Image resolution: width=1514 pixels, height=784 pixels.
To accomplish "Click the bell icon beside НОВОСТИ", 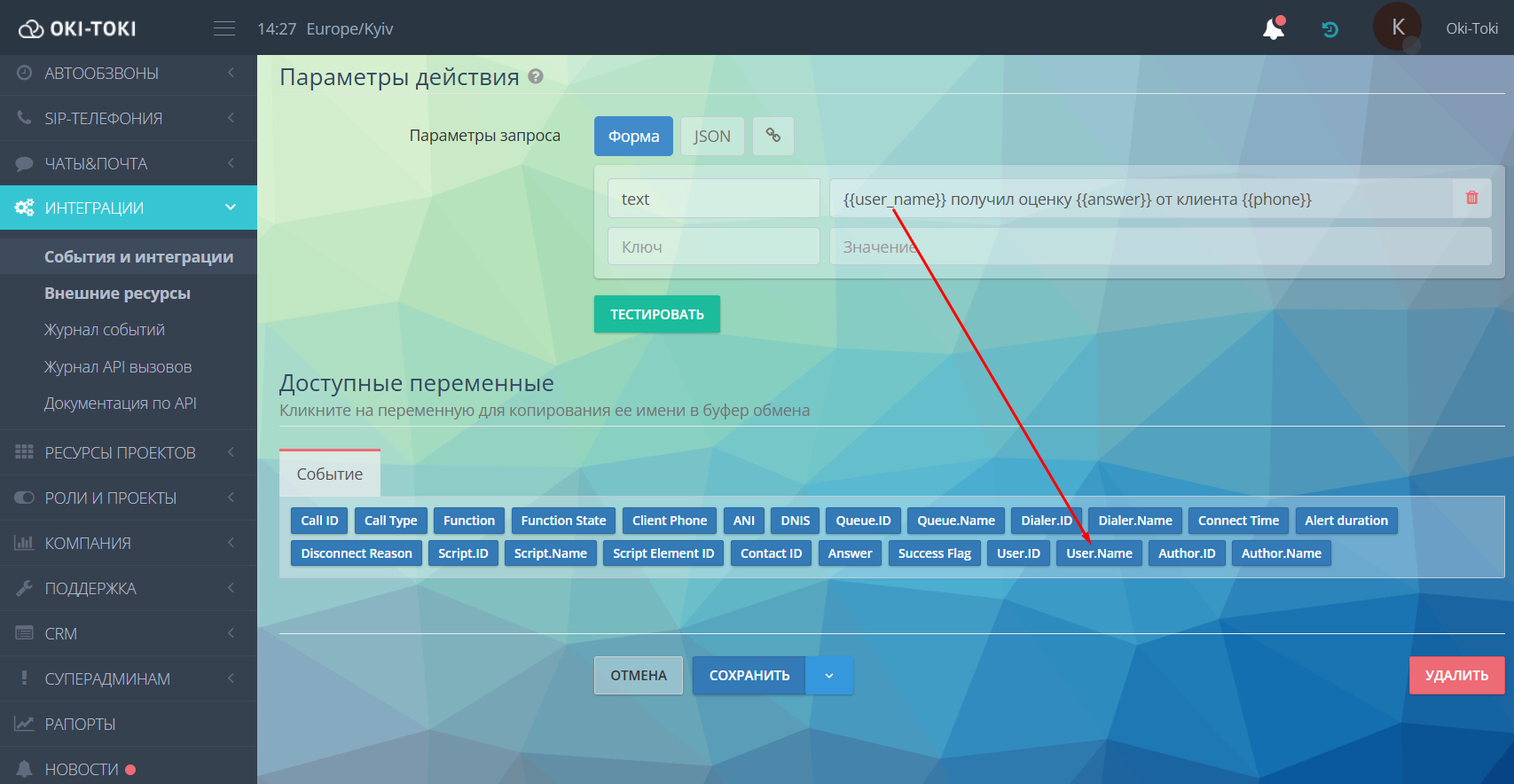I will (24, 769).
